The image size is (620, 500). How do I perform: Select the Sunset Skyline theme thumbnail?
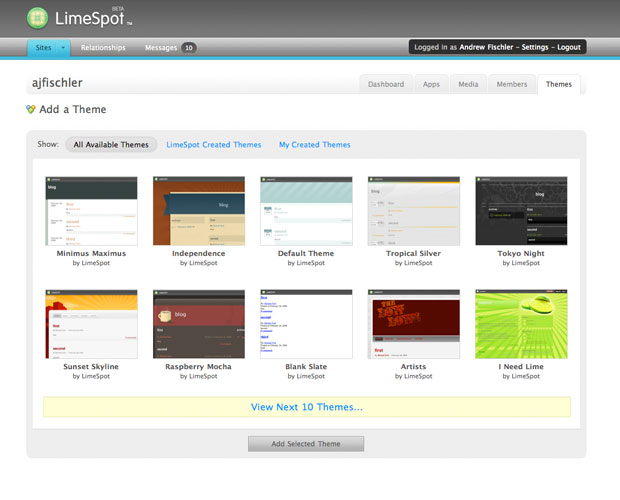pyautogui.click(x=91, y=324)
